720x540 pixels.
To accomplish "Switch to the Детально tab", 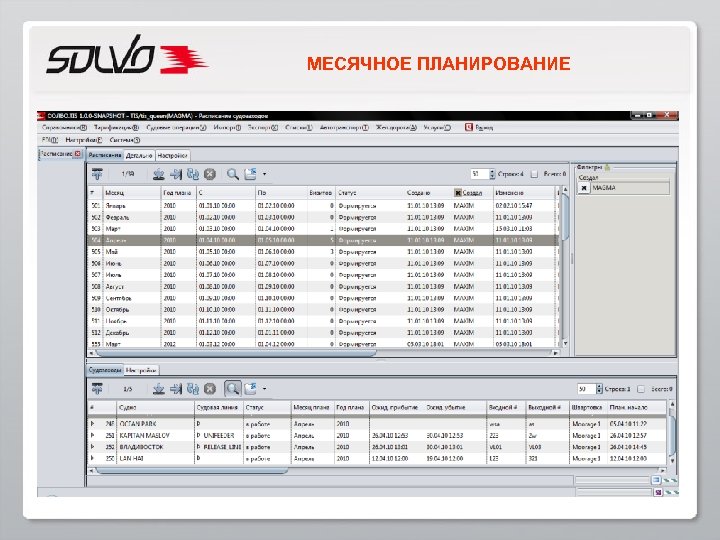I will point(139,156).
